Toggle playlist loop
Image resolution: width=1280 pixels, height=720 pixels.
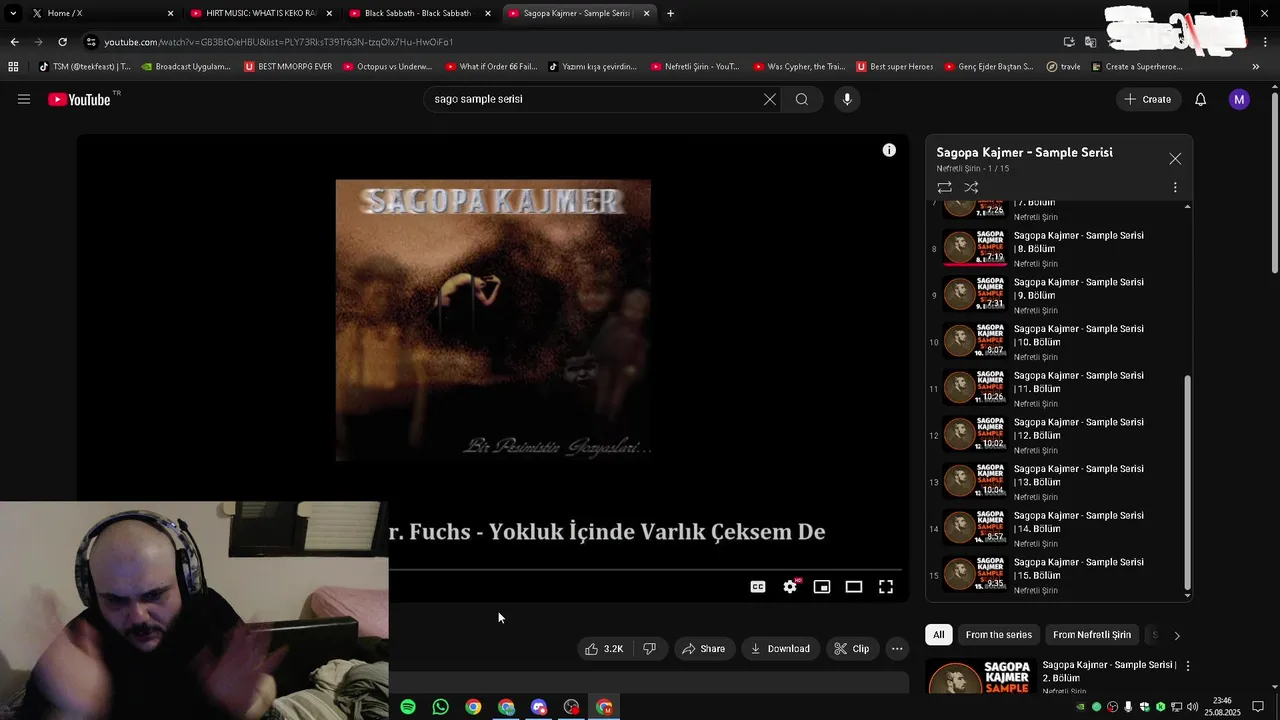coord(944,187)
